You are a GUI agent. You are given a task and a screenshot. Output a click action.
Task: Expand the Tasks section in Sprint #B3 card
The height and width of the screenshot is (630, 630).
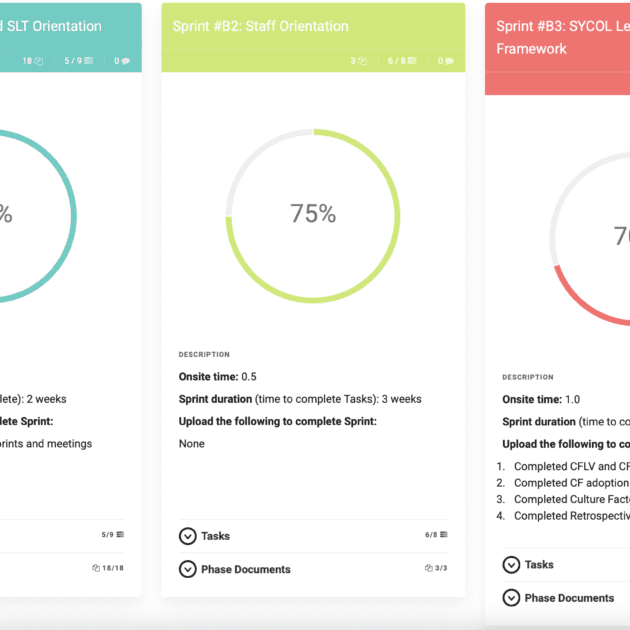pyautogui.click(x=511, y=565)
